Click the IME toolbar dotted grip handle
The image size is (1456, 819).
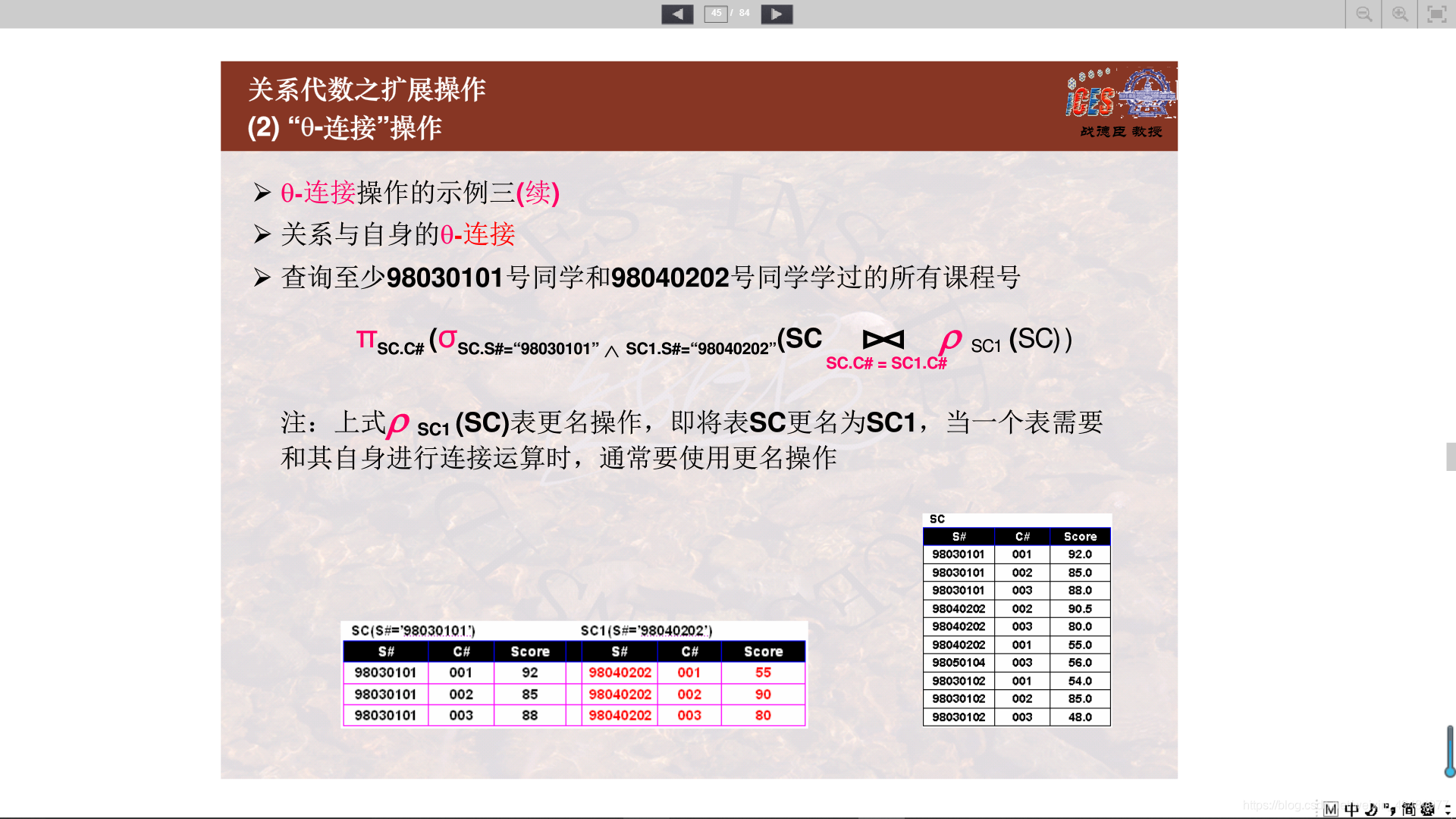(x=1317, y=809)
